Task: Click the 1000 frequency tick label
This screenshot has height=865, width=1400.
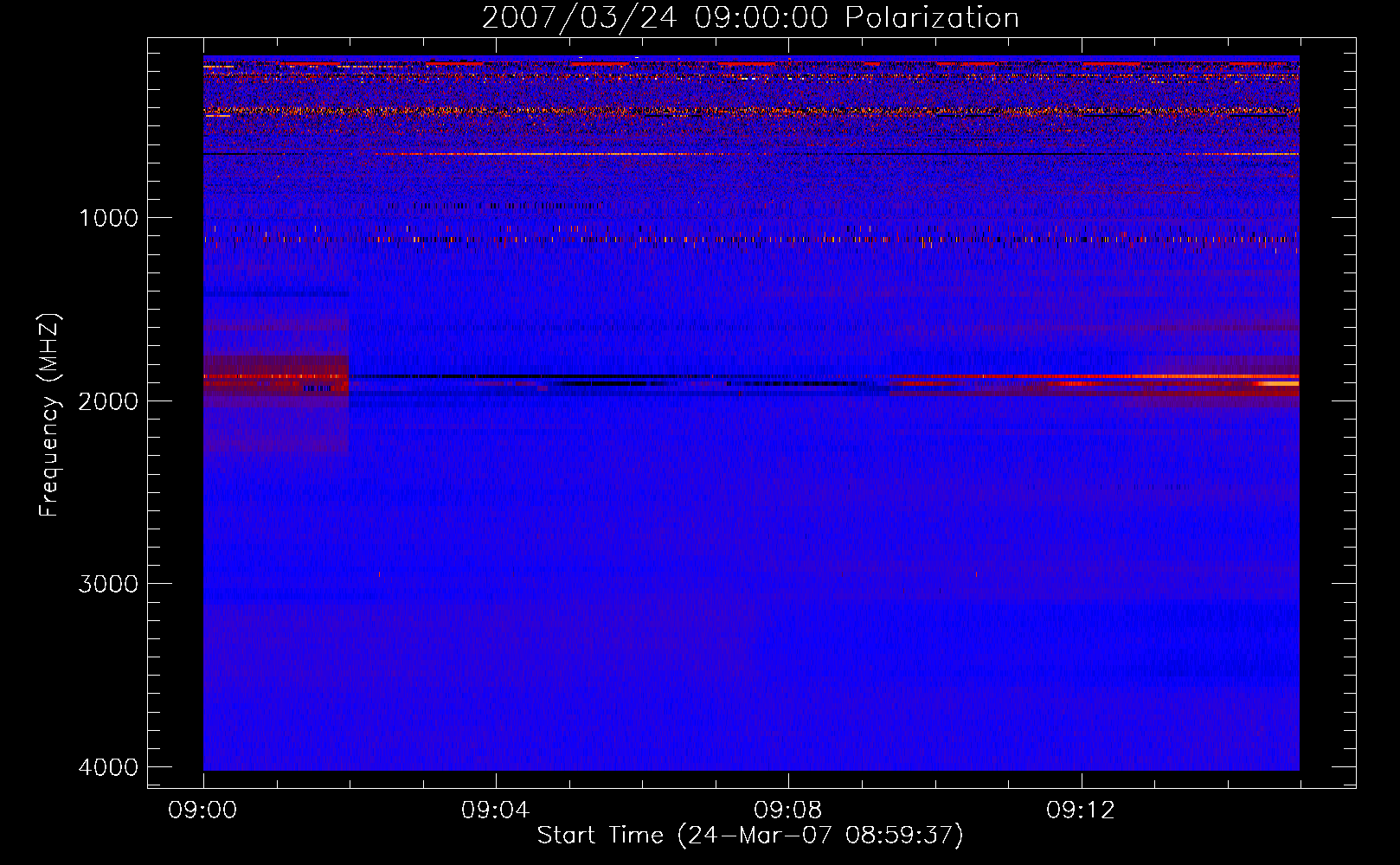Action: tap(108, 217)
